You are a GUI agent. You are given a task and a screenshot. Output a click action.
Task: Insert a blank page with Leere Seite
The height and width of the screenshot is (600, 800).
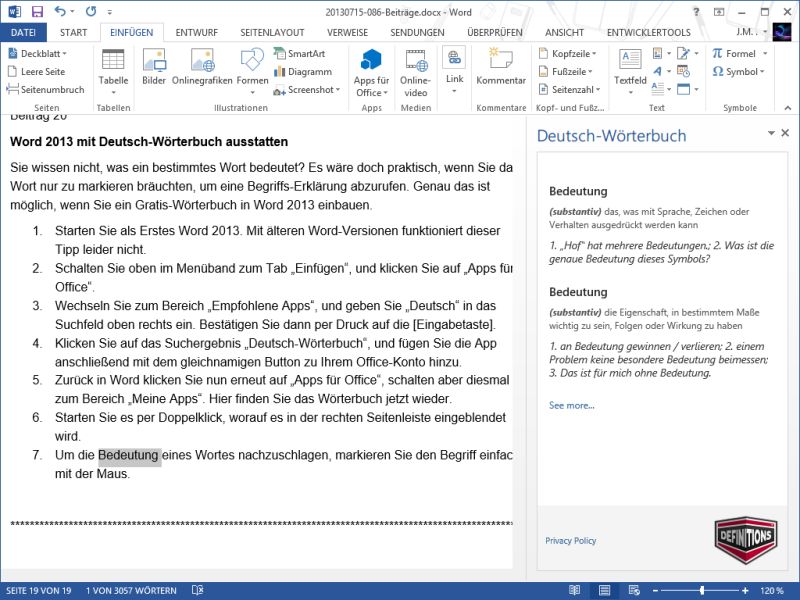[37, 71]
